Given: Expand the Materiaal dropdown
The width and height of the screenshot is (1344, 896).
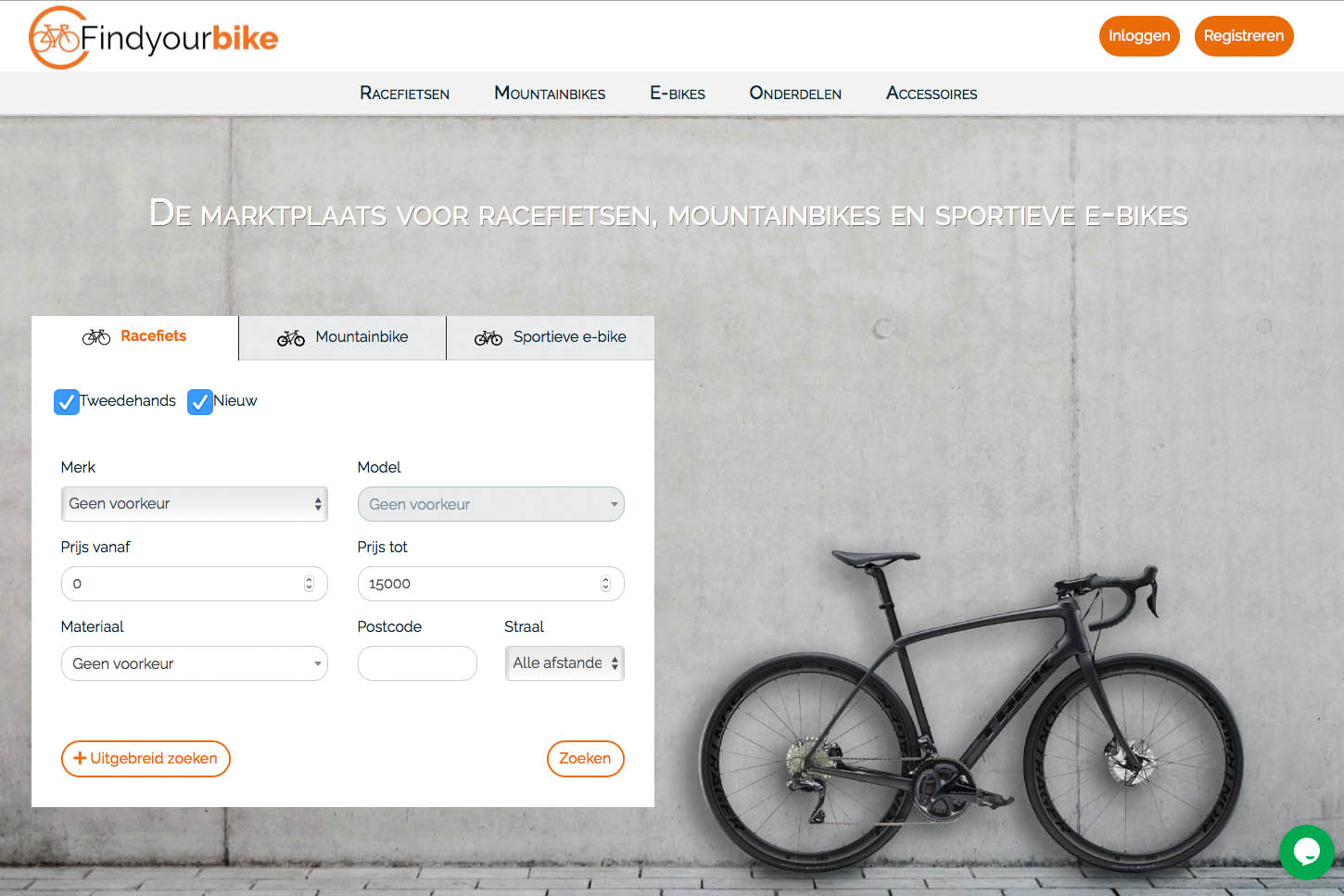Looking at the screenshot, I should click(x=195, y=663).
